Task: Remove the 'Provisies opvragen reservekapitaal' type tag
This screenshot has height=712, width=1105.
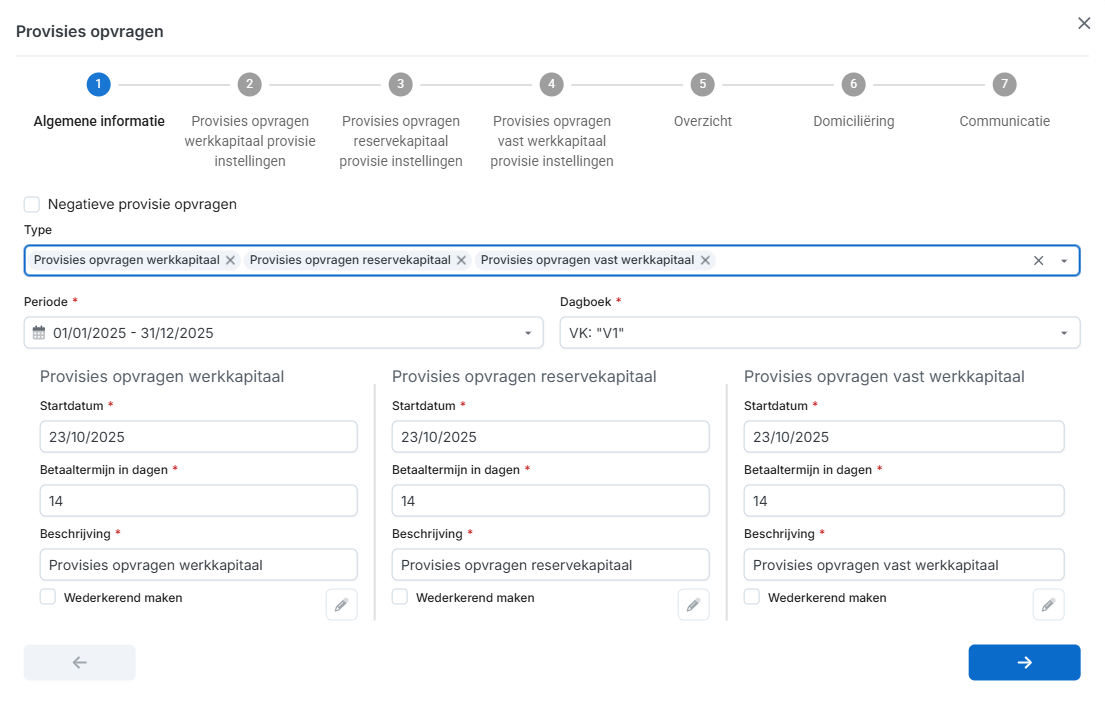Action: coord(461,260)
